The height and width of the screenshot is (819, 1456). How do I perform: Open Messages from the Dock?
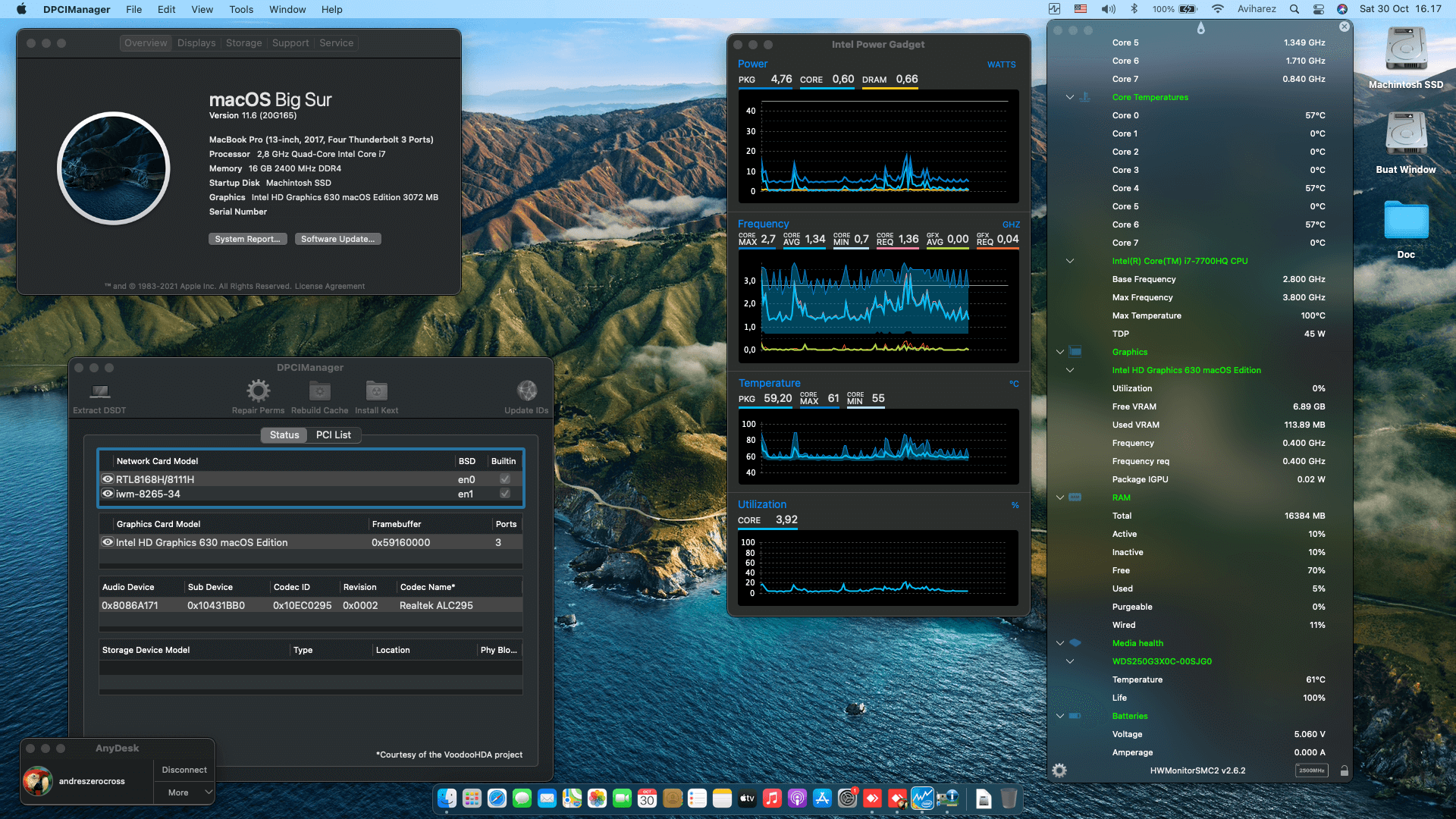pos(522,798)
